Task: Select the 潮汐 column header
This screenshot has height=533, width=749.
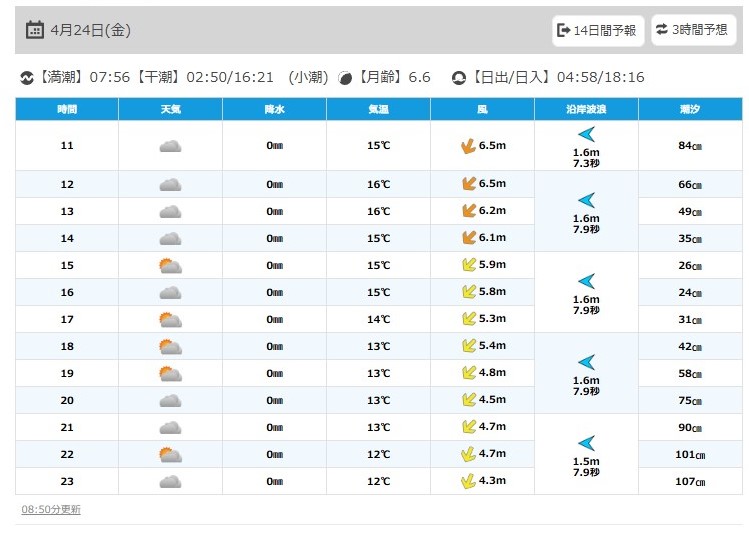Action: coord(690,108)
